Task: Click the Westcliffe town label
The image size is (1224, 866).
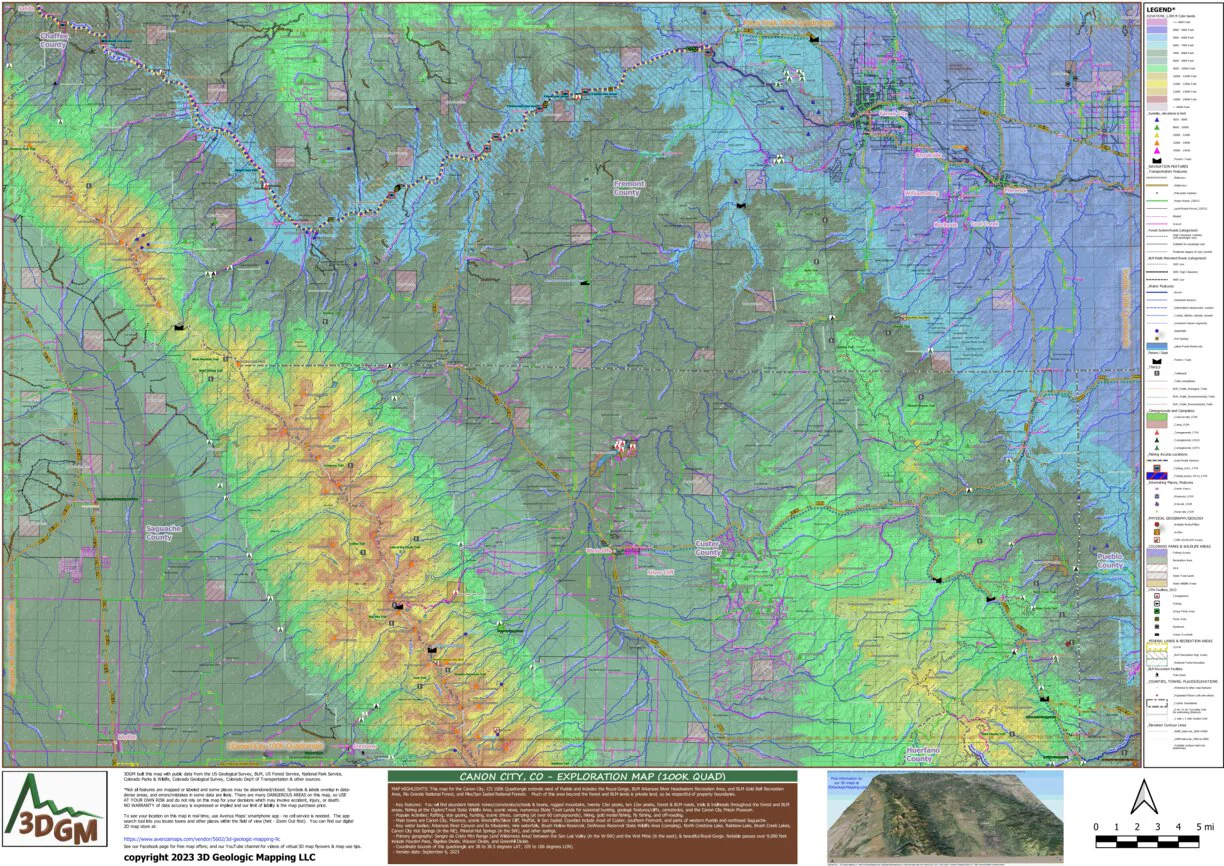Action: click(x=598, y=551)
